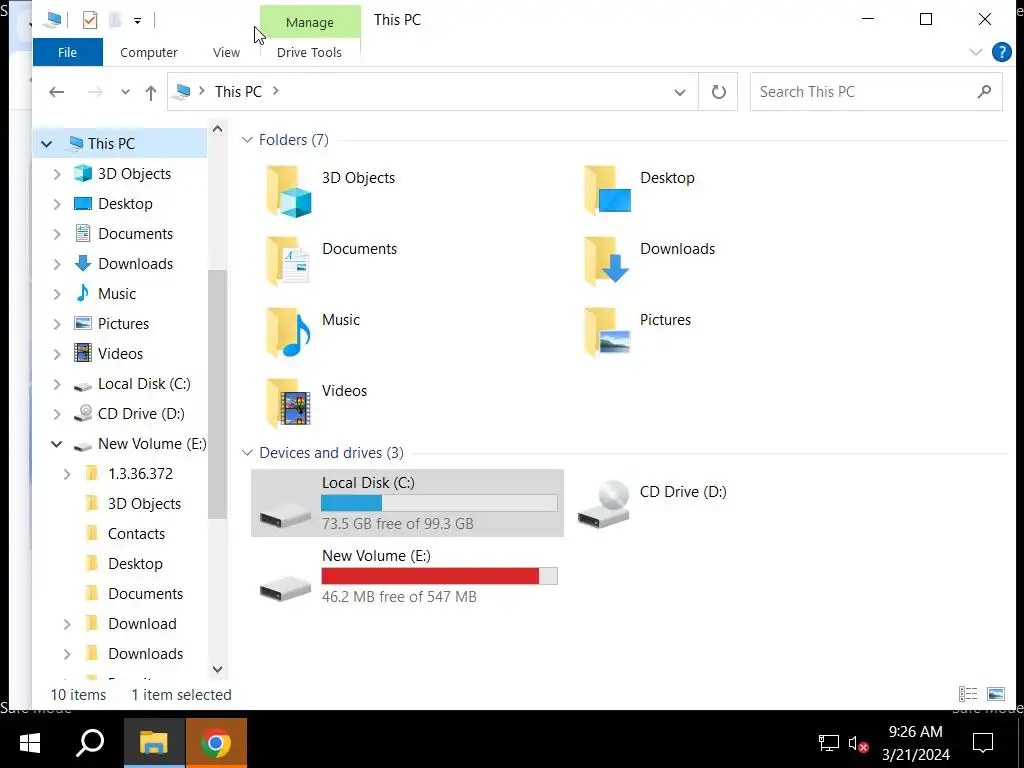The height and width of the screenshot is (768, 1024).
Task: Switch to the View ribbon tab
Action: [226, 52]
